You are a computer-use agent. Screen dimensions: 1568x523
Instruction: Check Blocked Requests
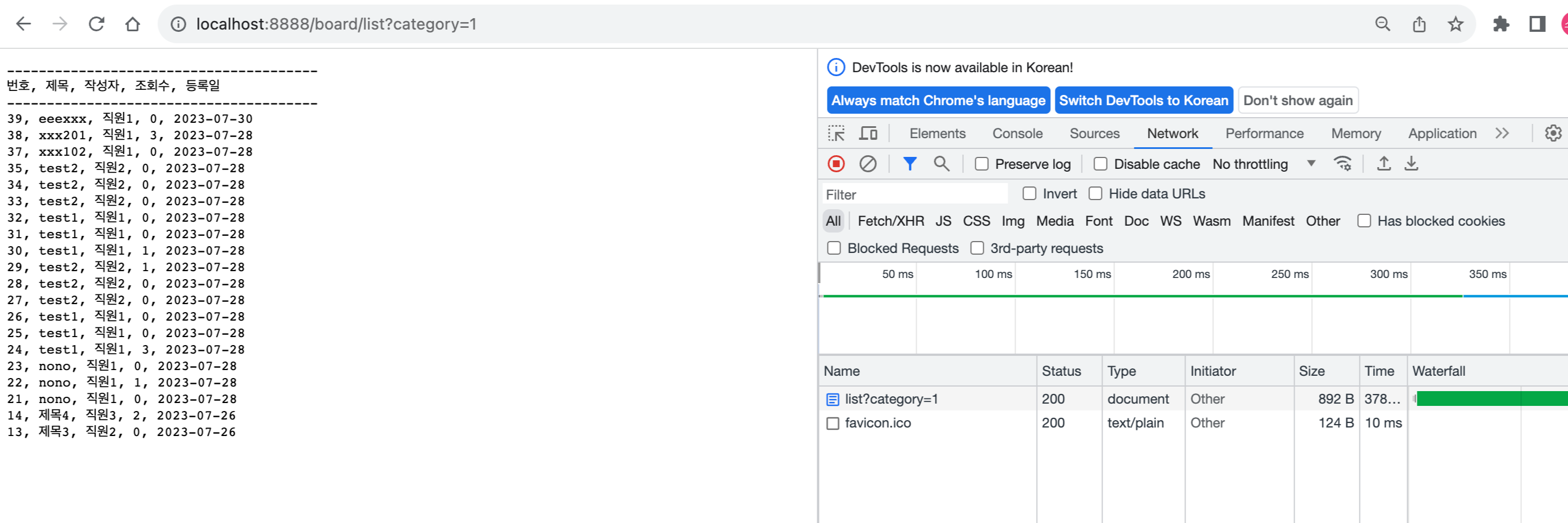tap(834, 248)
